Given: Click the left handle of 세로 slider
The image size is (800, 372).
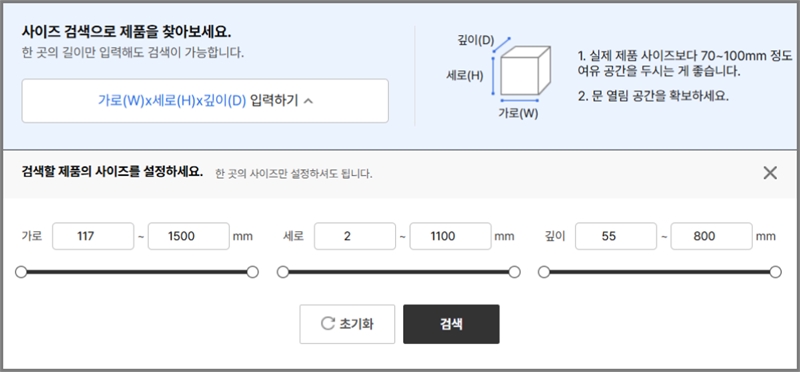Looking at the screenshot, I should 283,272.
